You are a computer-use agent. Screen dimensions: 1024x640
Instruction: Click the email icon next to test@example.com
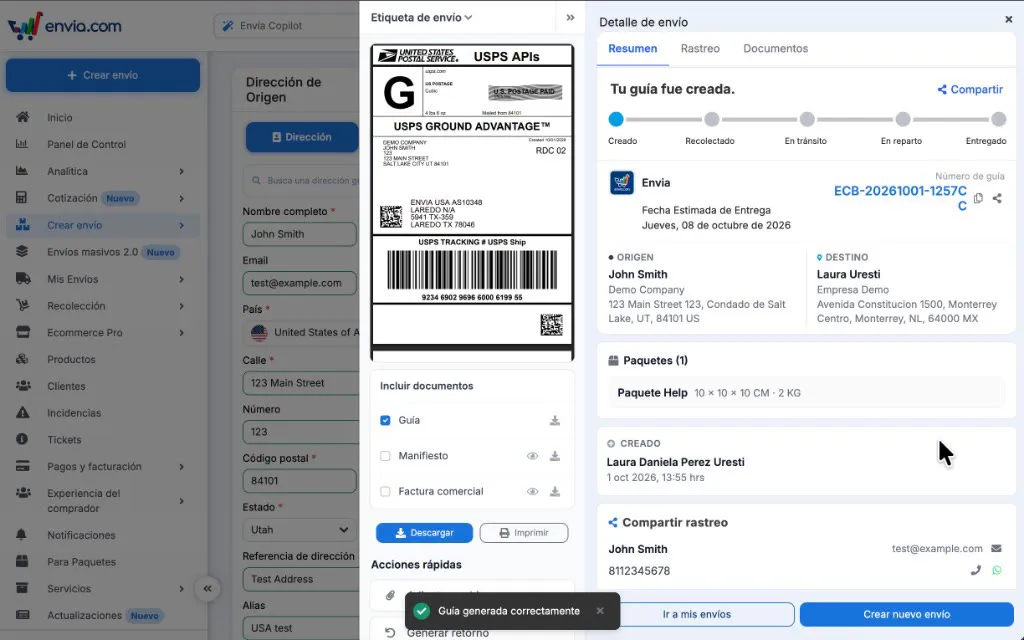coord(996,549)
